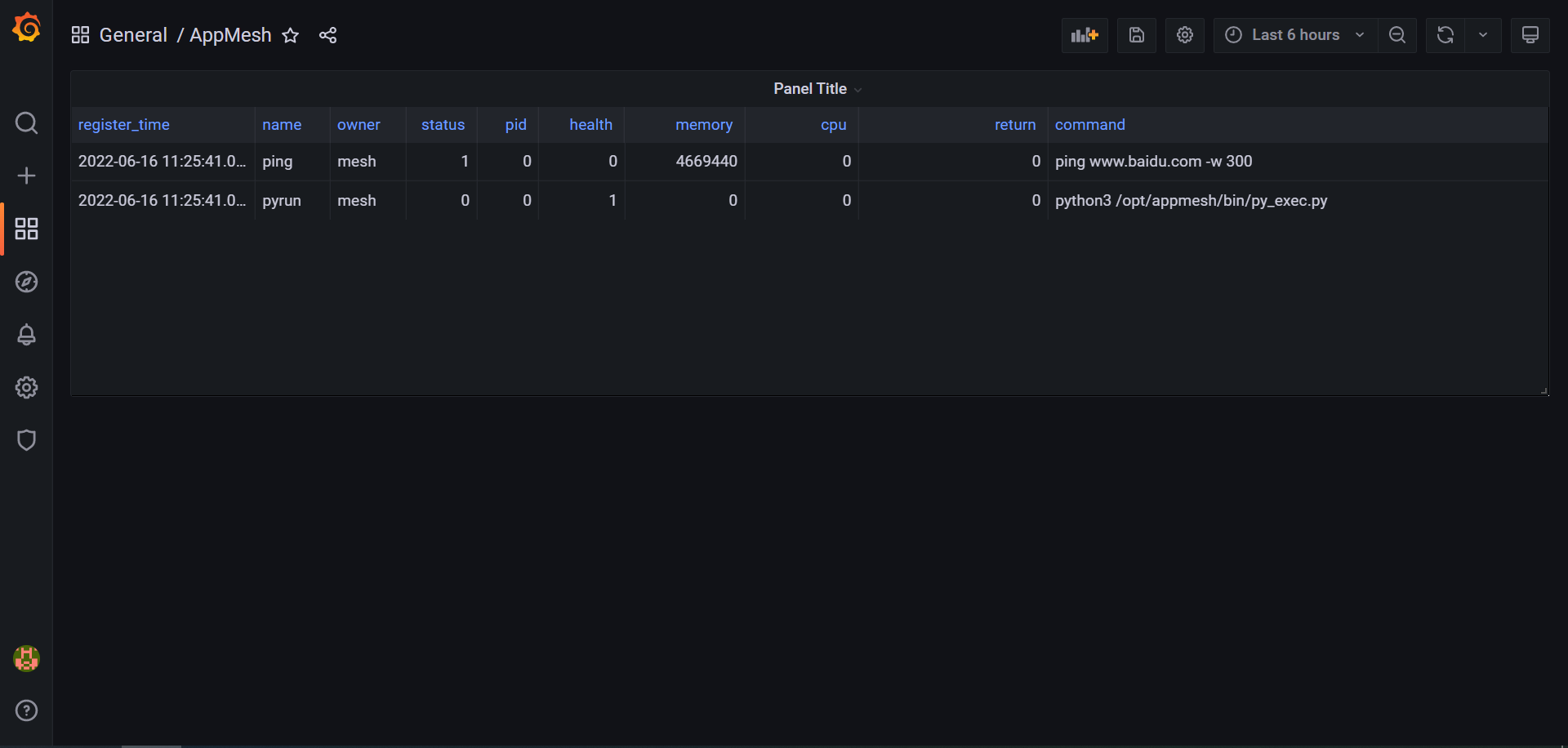1568x748 pixels.
Task: Open the Alerting bell icon
Action: pos(26,335)
